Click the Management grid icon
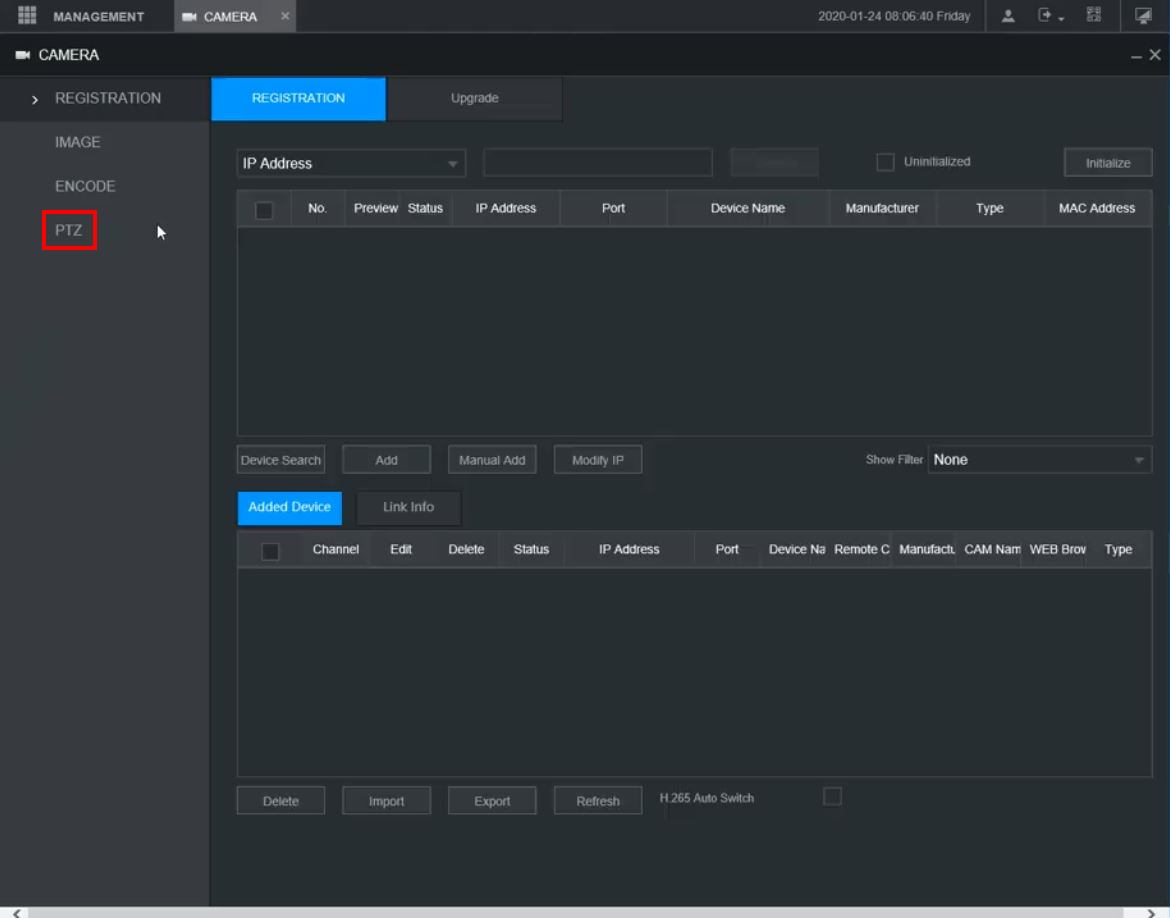This screenshot has height=918, width=1170. (x=27, y=16)
